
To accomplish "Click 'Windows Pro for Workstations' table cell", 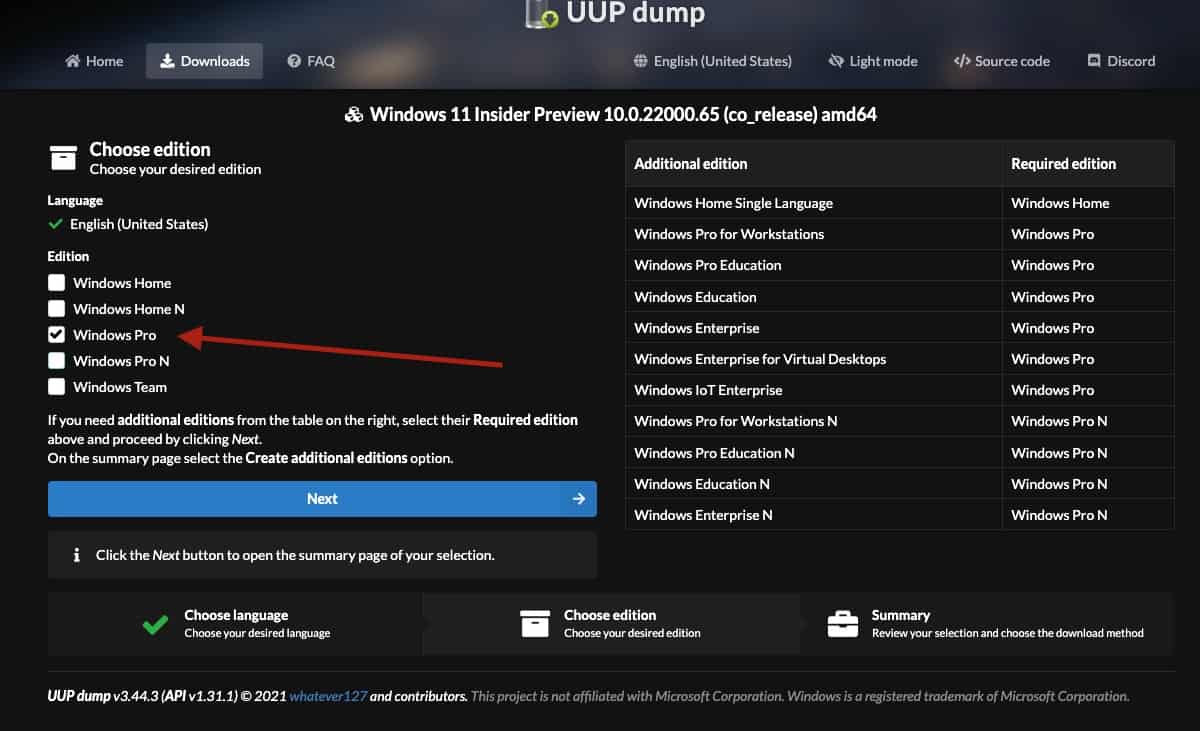I will [x=814, y=234].
